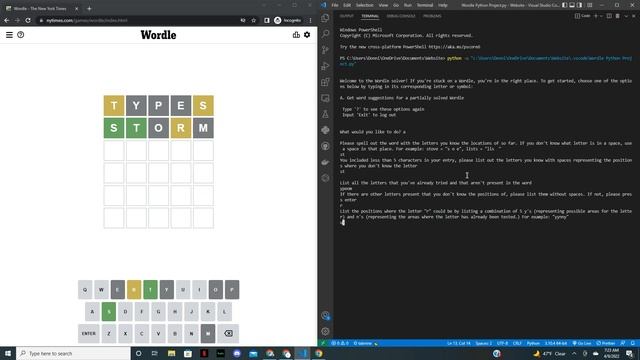Toggle primary sidebar layout icon
The width and height of the screenshot is (640, 360).
(x=564, y=5)
